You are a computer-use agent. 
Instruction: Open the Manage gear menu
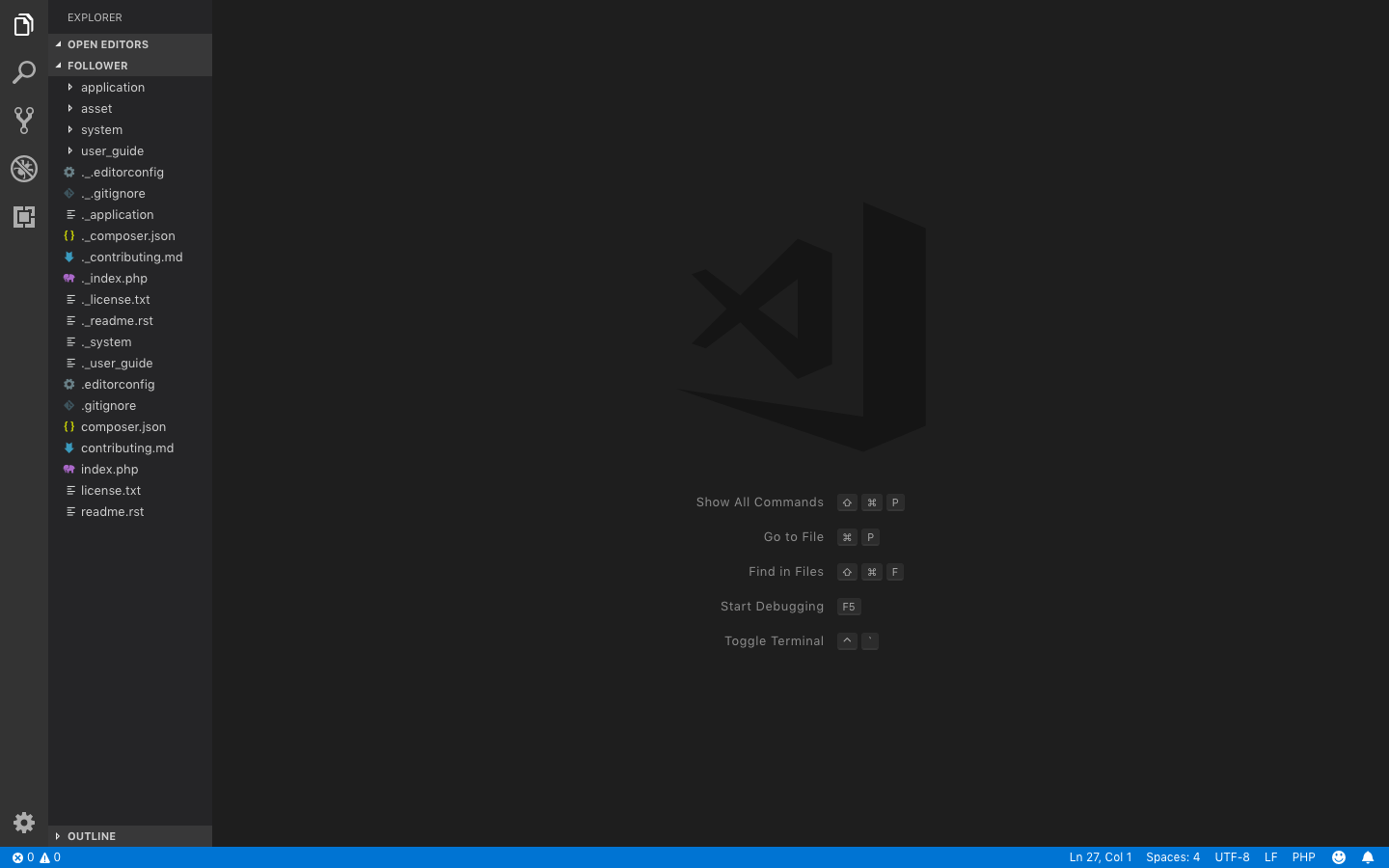click(x=24, y=823)
